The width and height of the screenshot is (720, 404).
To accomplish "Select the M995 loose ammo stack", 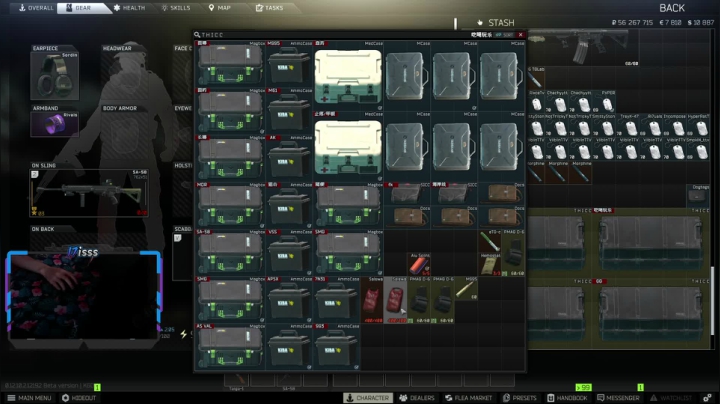I will [x=466, y=288].
